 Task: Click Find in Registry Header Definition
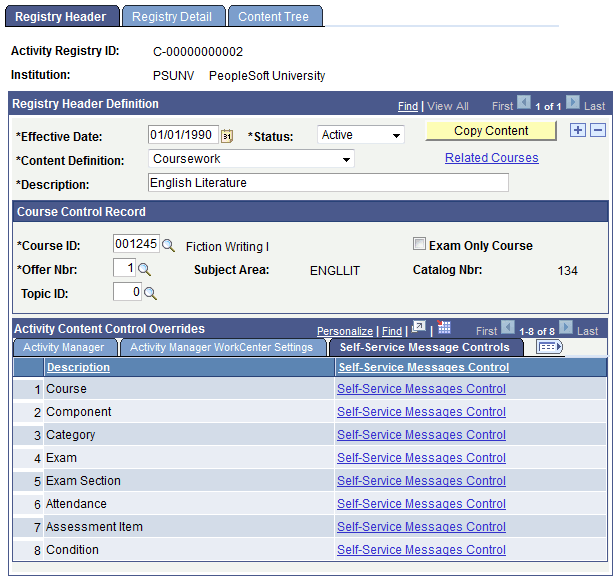coord(408,106)
